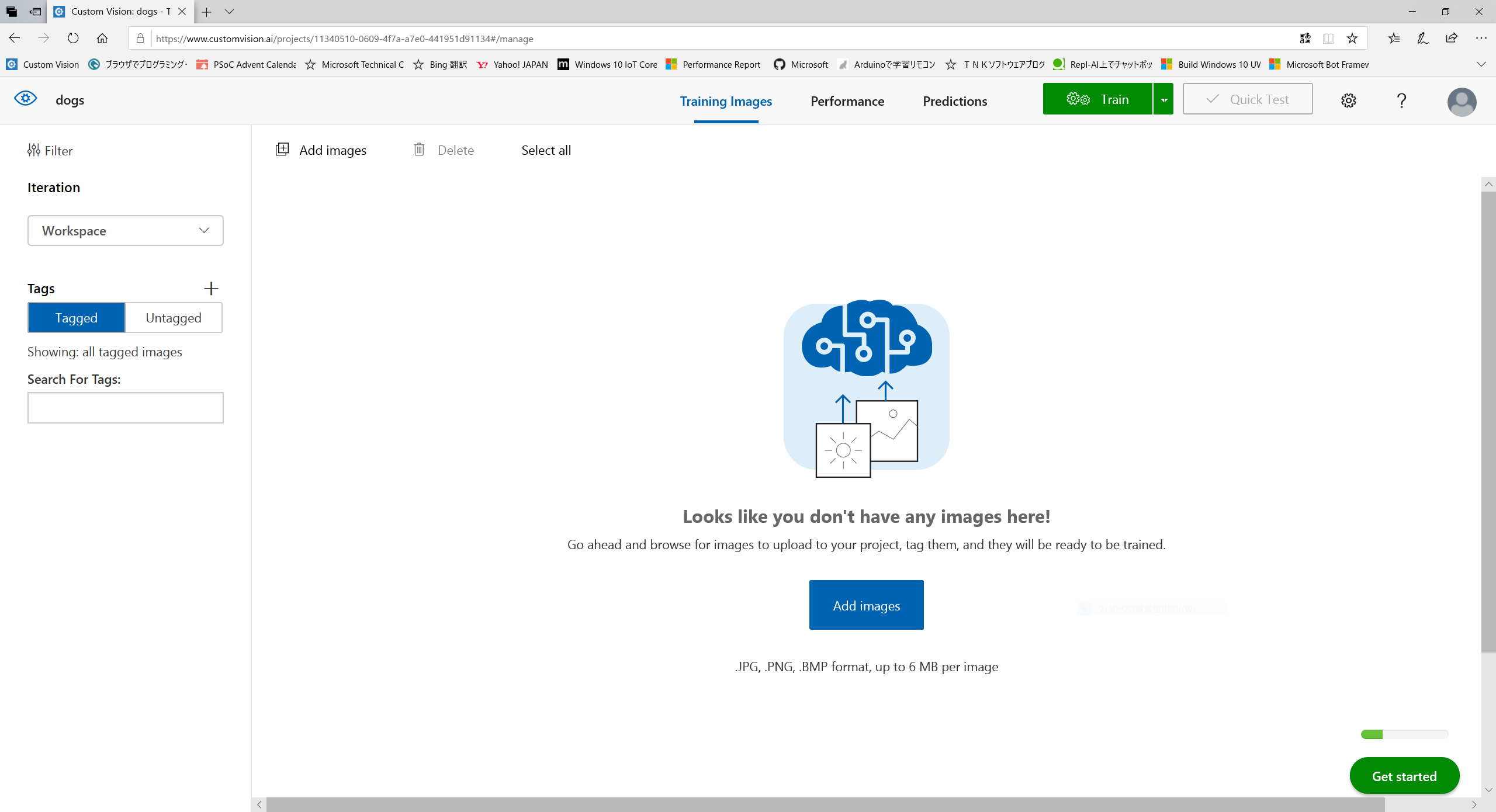Click the Custom Vision eye logo

(x=26, y=98)
